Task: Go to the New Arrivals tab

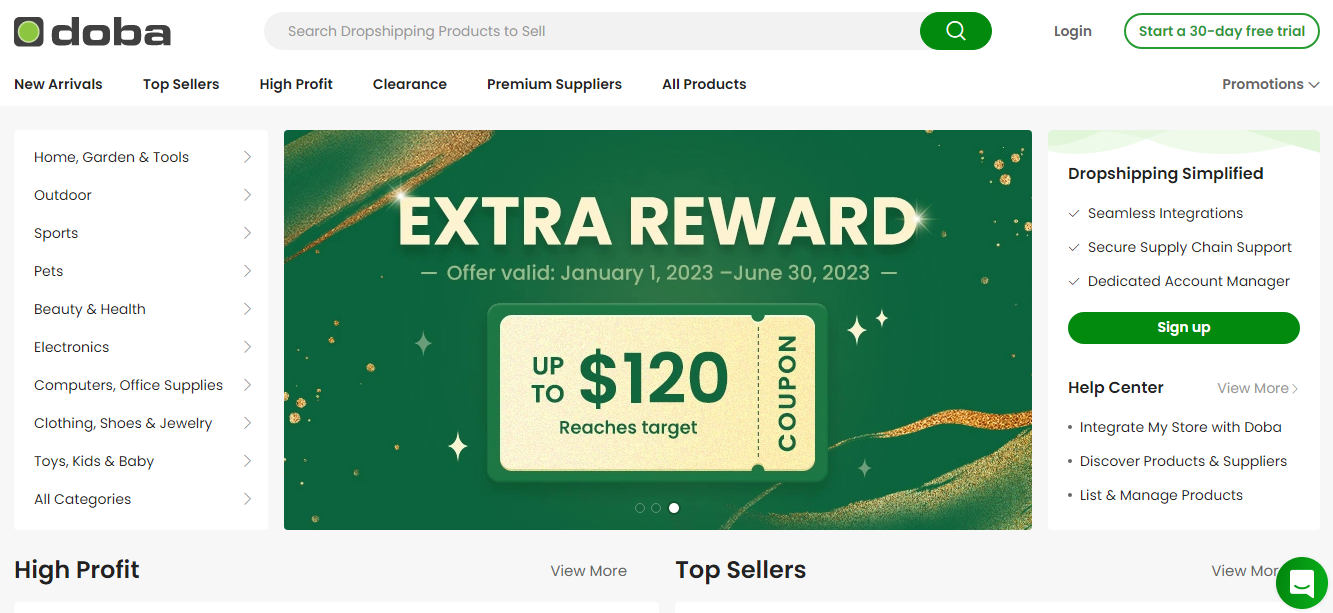Action: pyautogui.click(x=58, y=84)
